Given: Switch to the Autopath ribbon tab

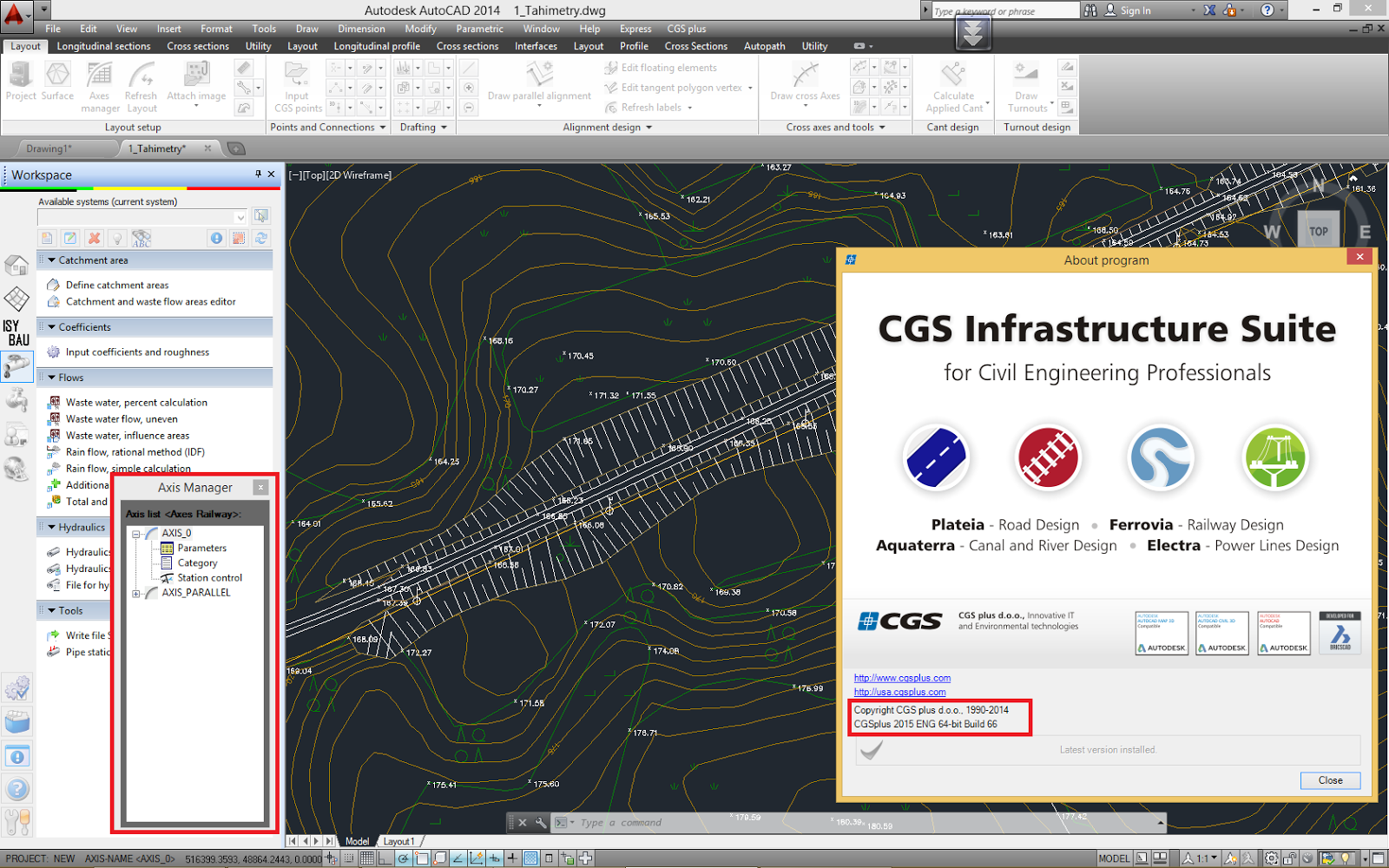Looking at the screenshot, I should (764, 46).
